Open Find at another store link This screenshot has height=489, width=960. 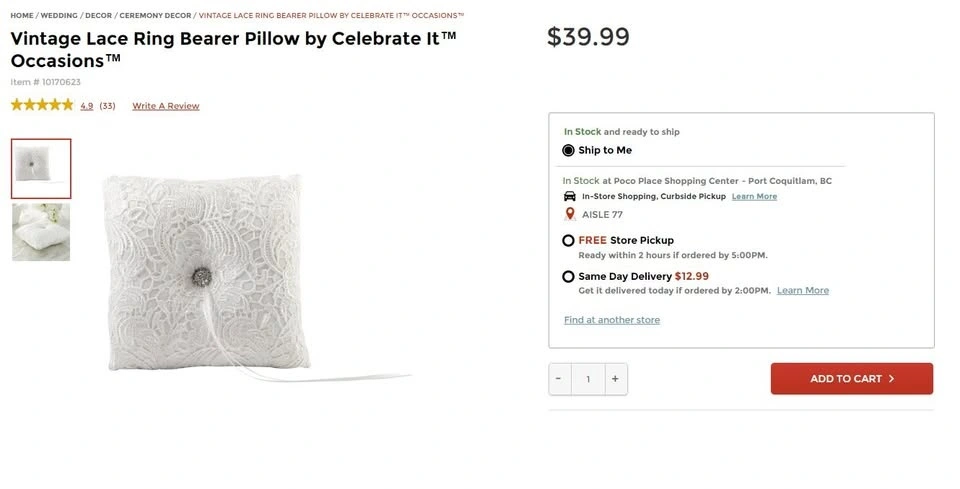pos(612,320)
